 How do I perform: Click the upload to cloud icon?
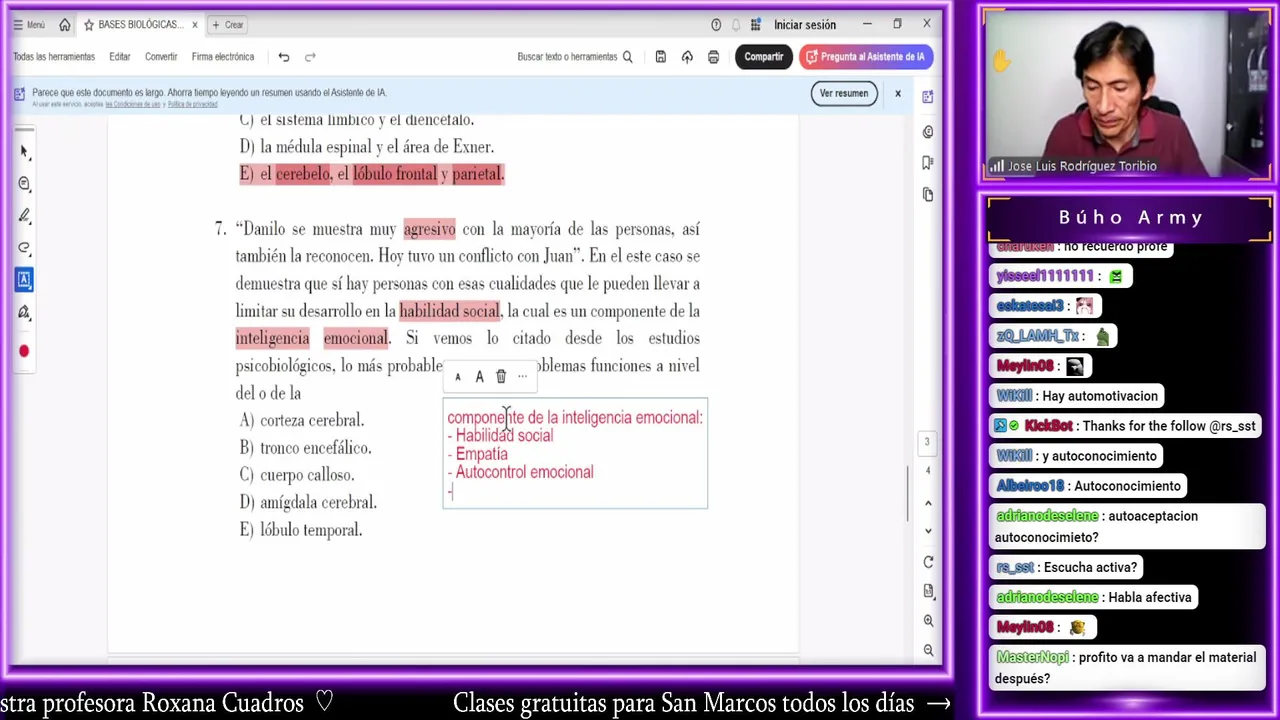click(x=687, y=57)
